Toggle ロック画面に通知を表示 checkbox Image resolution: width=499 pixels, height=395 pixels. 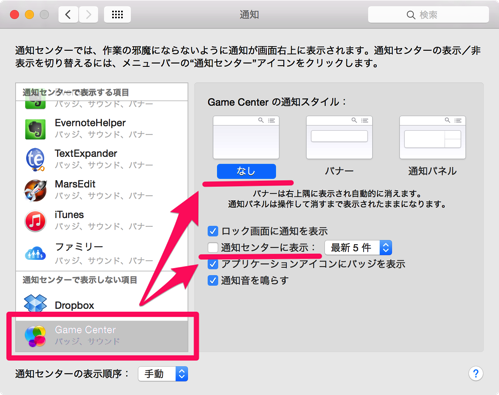[x=213, y=231]
